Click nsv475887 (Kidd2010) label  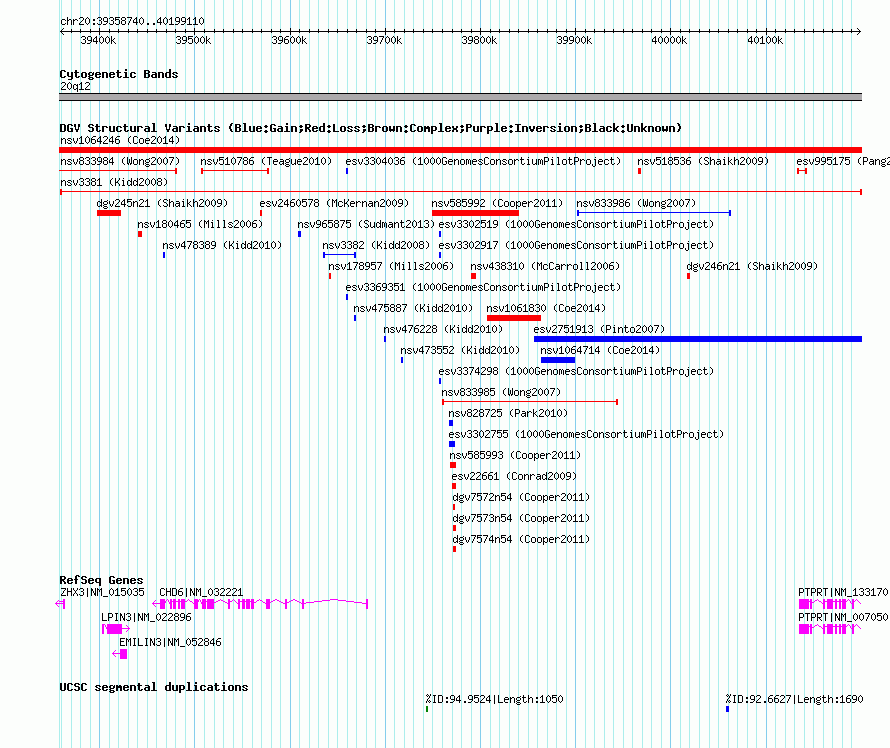pos(413,308)
